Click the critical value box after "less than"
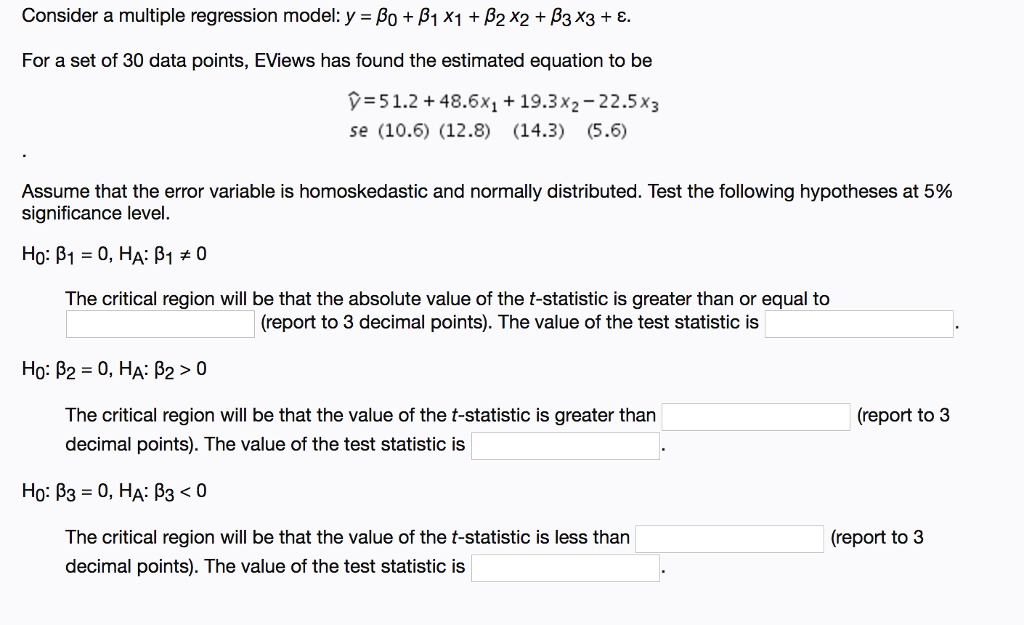Image resolution: width=1024 pixels, height=625 pixels. 729,539
